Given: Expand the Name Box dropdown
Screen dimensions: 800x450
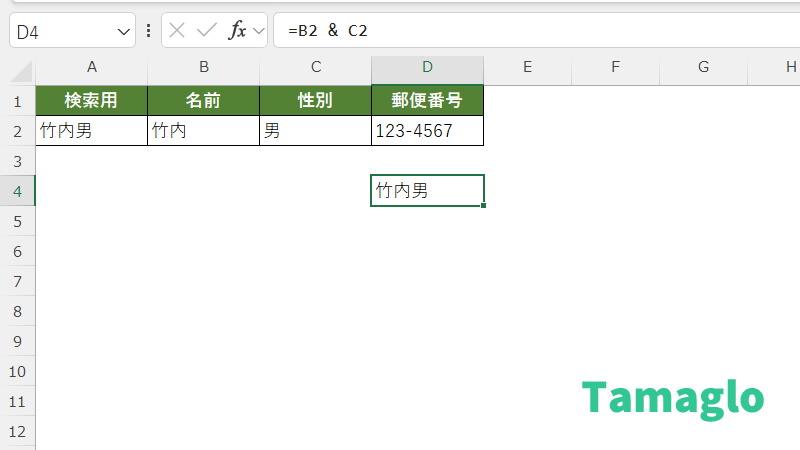Looking at the screenshot, I should click(124, 31).
